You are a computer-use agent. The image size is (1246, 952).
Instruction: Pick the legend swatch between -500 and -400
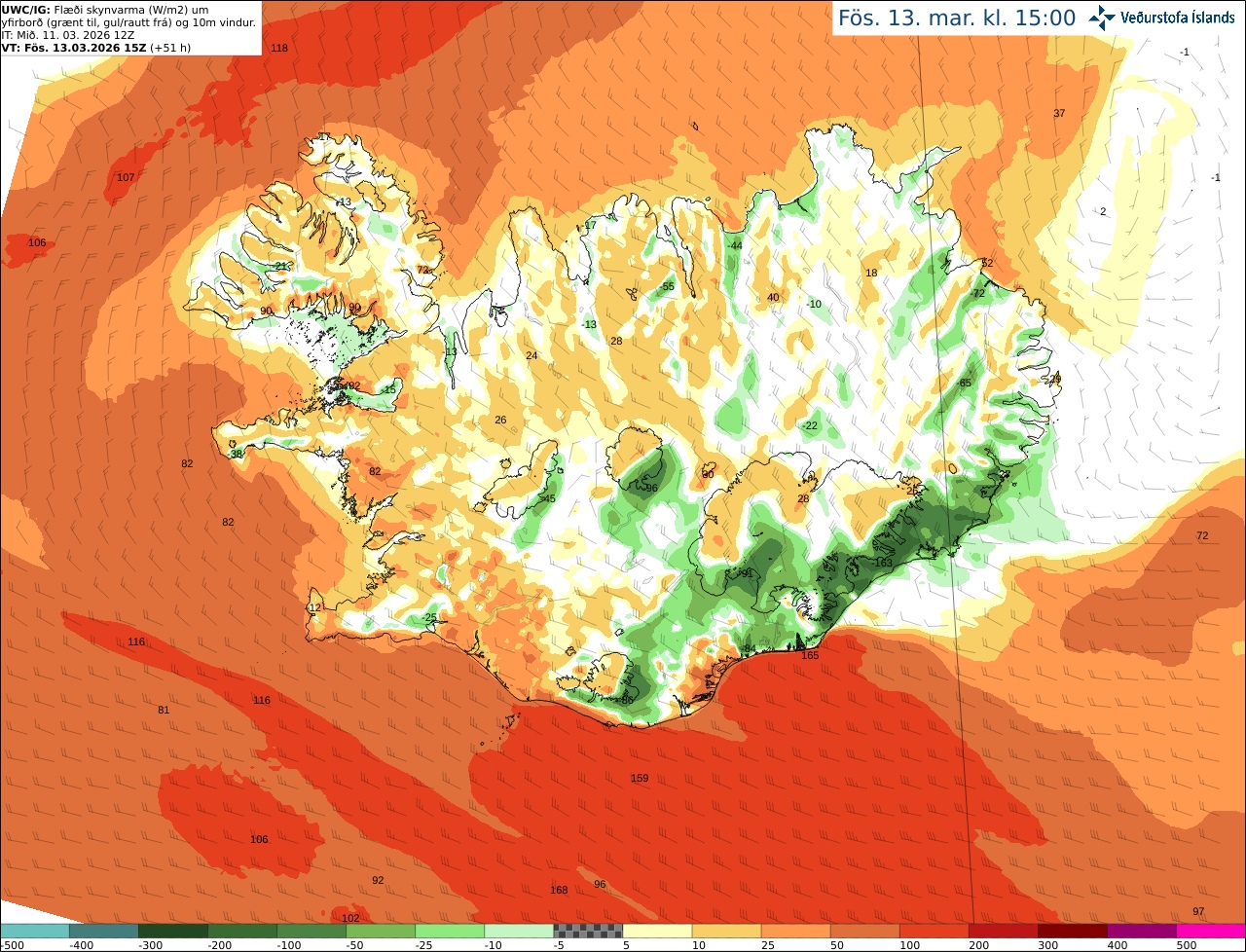click(35, 931)
